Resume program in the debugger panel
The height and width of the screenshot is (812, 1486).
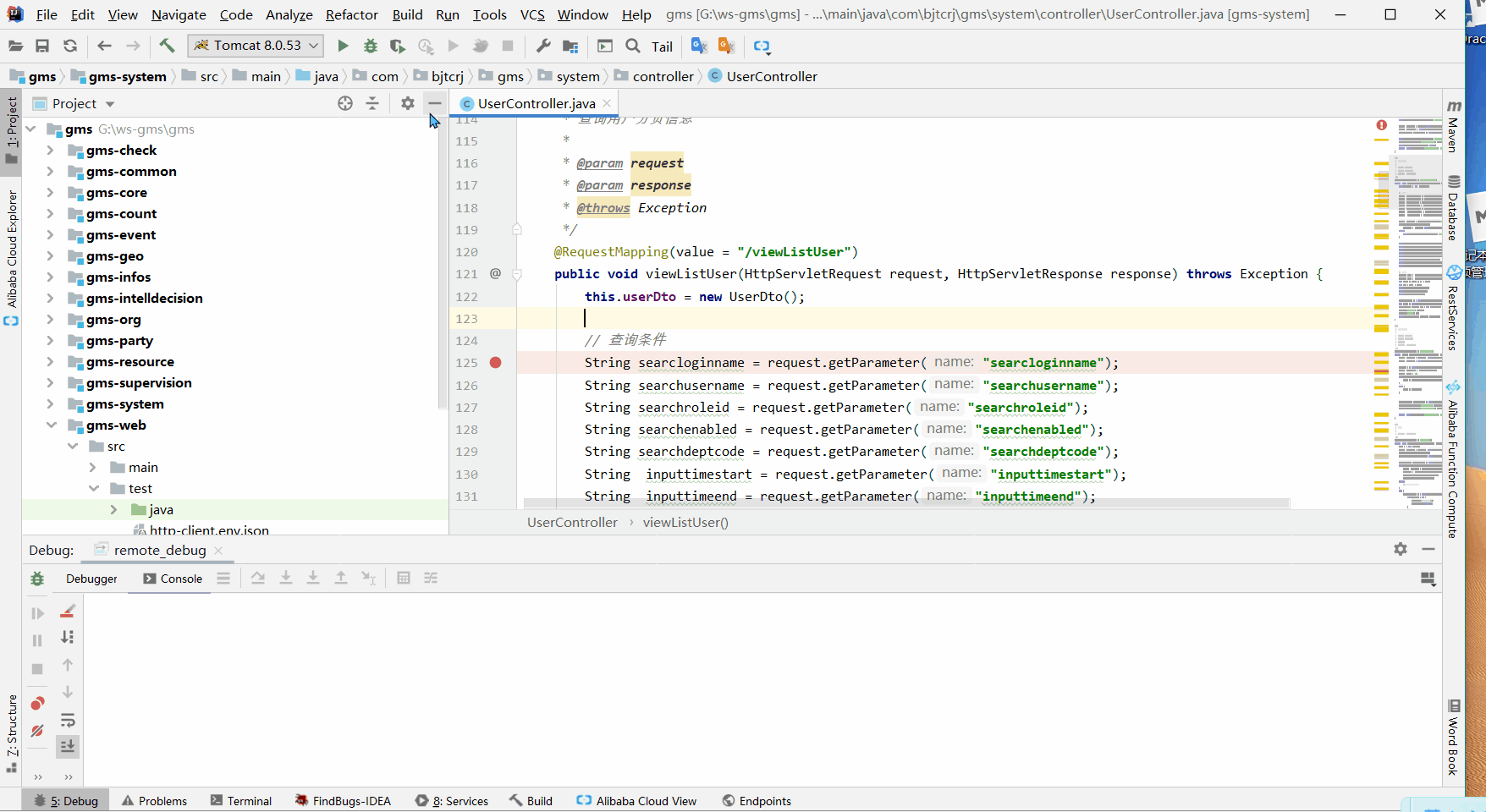[37, 612]
